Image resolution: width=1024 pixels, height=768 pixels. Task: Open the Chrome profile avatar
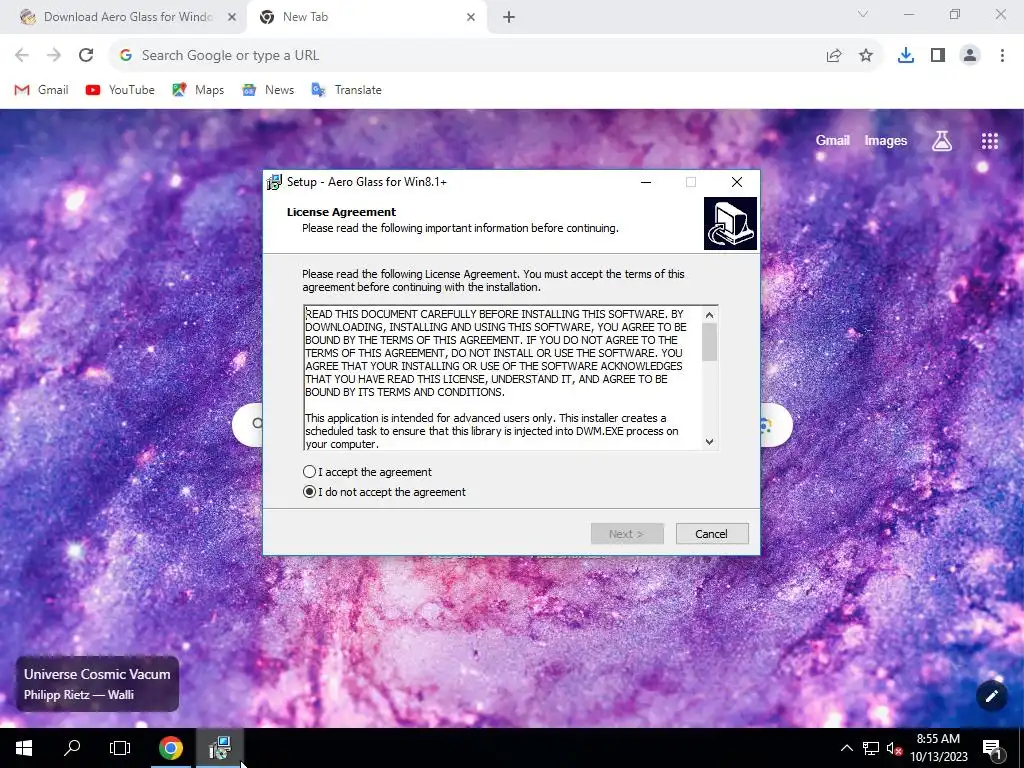970,56
